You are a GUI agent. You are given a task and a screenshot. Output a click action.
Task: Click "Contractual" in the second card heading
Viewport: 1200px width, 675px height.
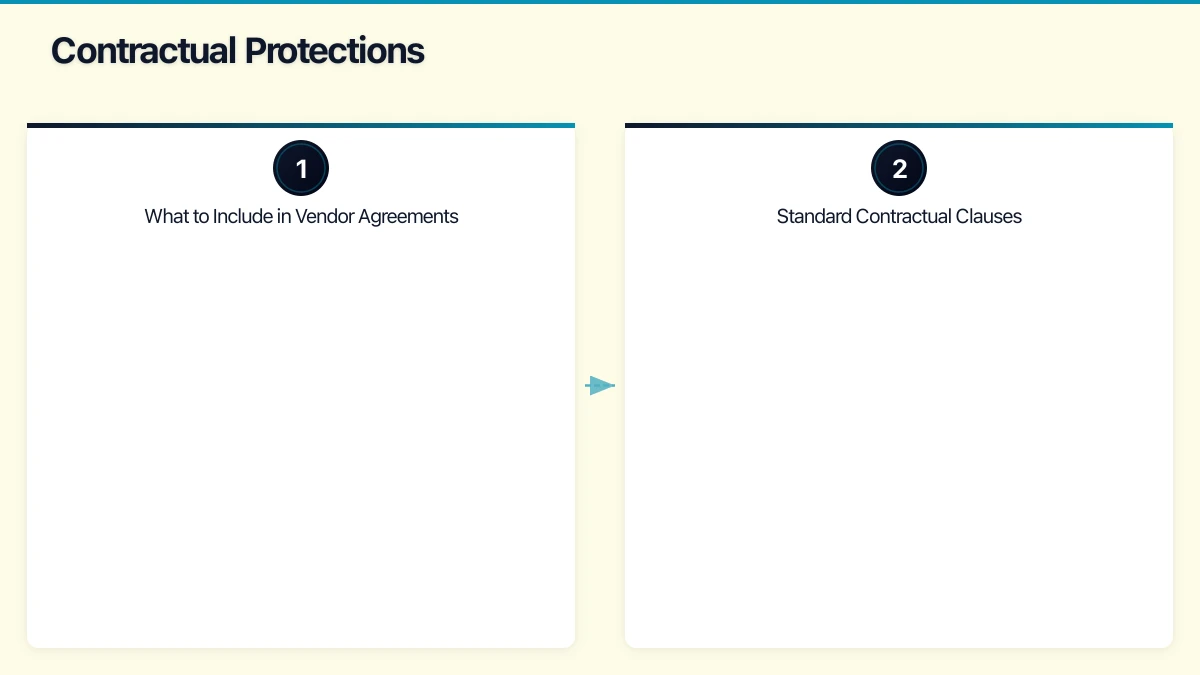tap(903, 216)
